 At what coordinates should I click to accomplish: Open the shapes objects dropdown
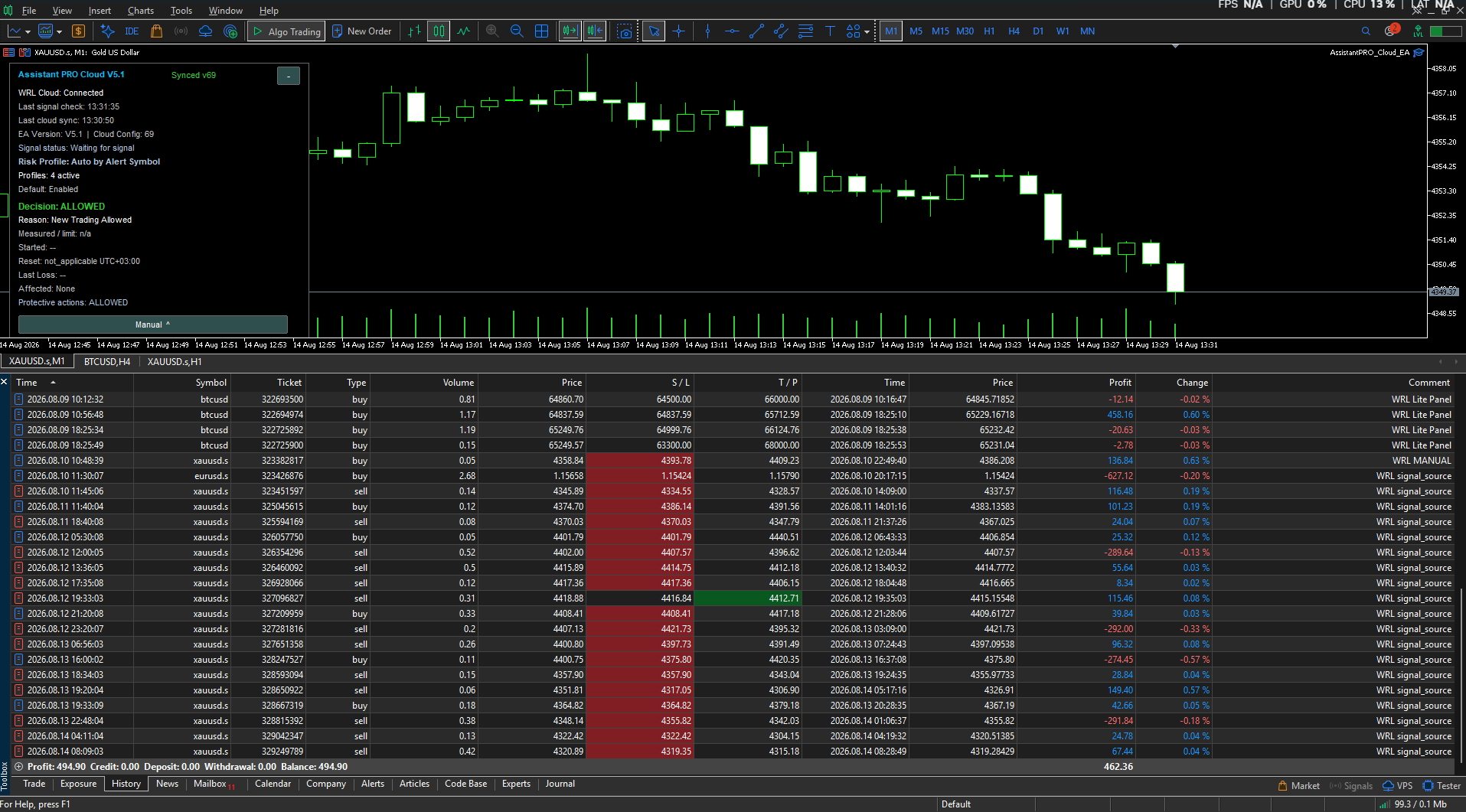(x=857, y=31)
